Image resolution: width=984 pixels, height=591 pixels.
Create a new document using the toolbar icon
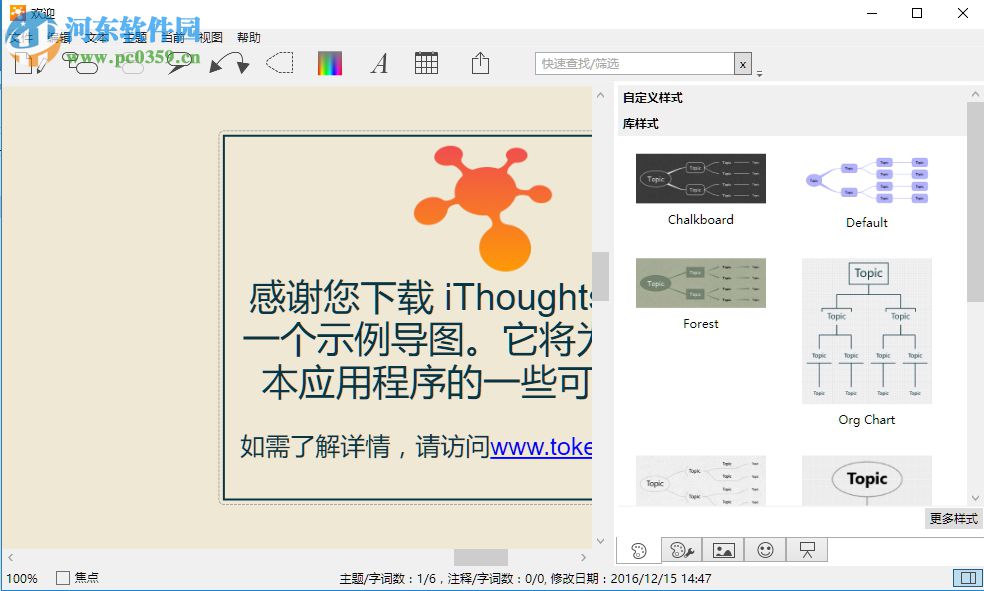[x=27, y=63]
